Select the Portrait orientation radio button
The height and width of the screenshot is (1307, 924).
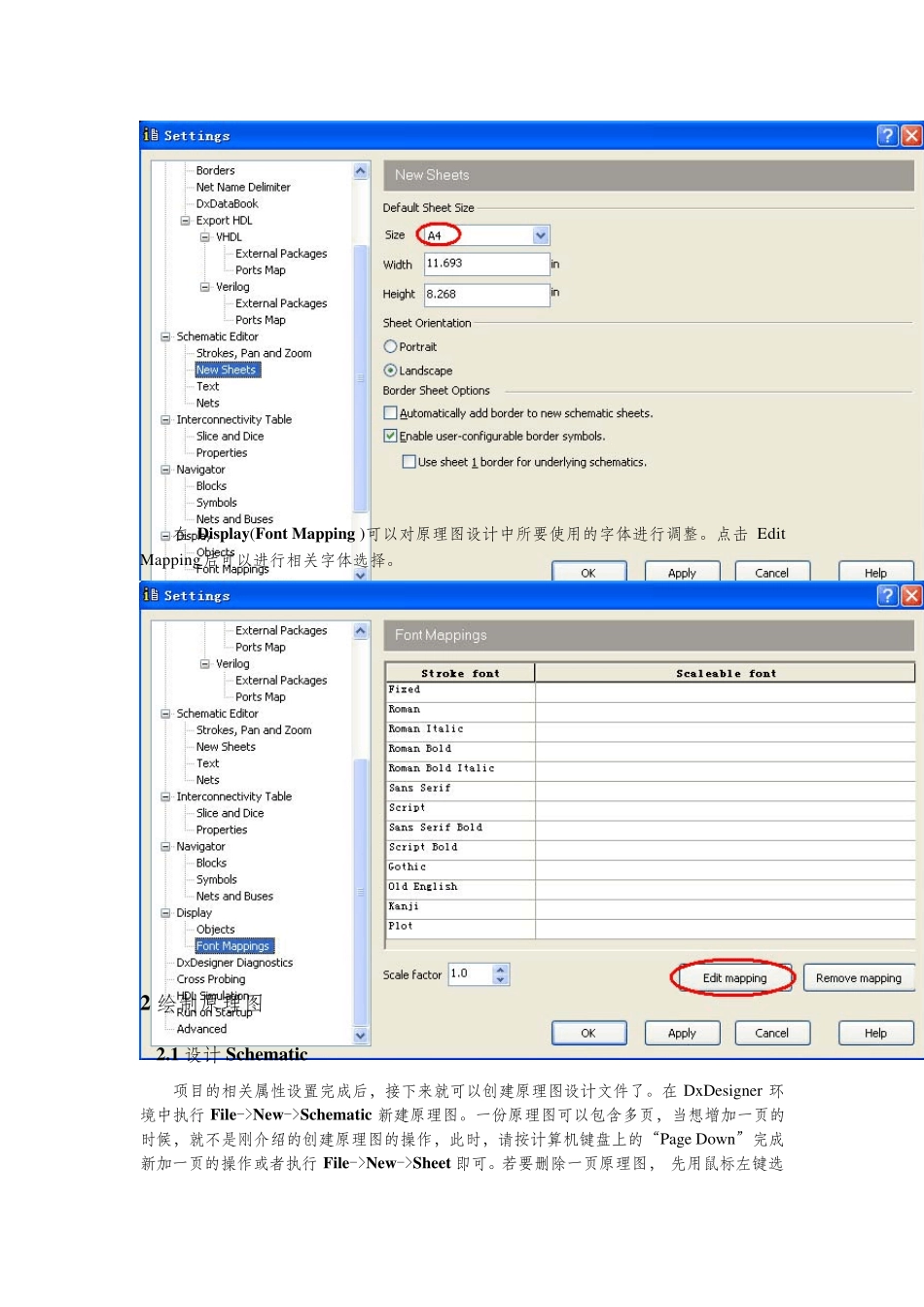[x=390, y=346]
